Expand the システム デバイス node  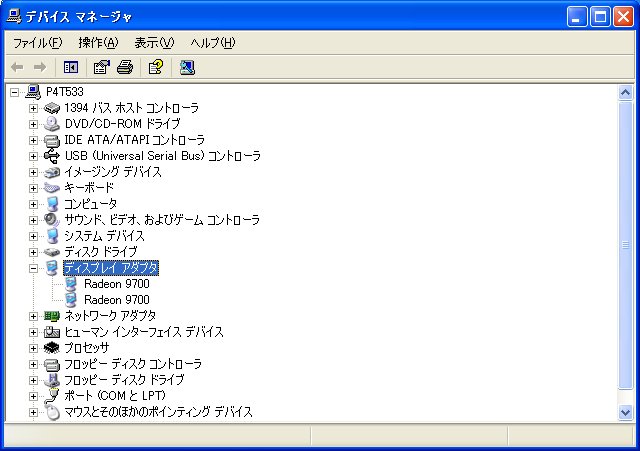pos(33,236)
